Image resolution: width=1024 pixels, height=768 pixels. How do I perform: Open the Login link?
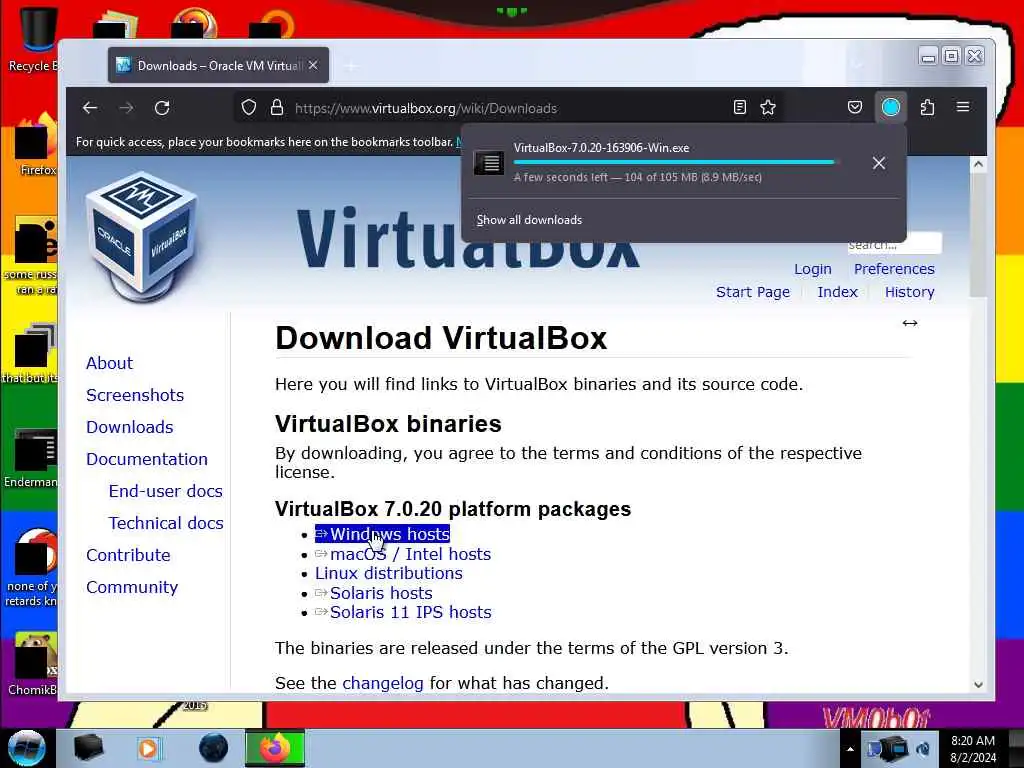pos(812,269)
